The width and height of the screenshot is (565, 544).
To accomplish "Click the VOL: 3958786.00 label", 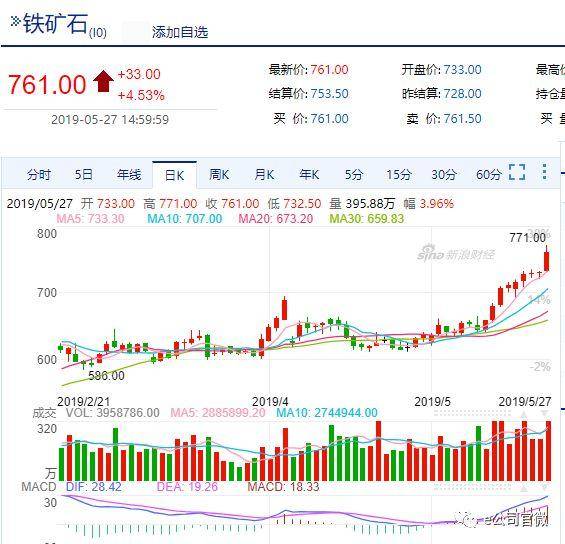I will pyautogui.click(x=112, y=413).
